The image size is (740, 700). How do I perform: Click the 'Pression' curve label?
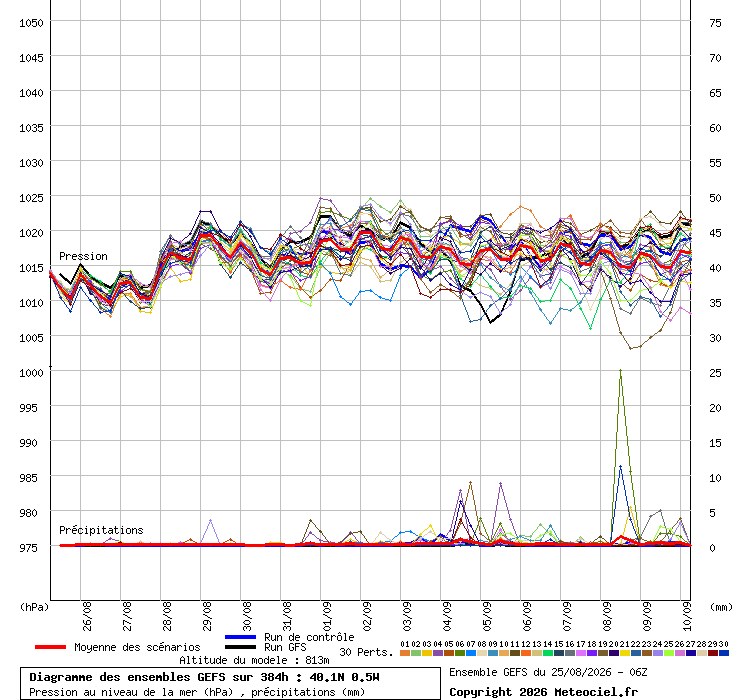pos(83,256)
